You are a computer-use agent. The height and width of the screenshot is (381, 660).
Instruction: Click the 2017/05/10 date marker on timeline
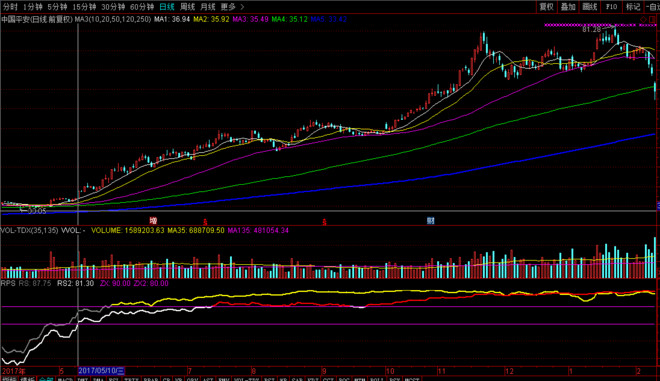[x=101, y=371]
